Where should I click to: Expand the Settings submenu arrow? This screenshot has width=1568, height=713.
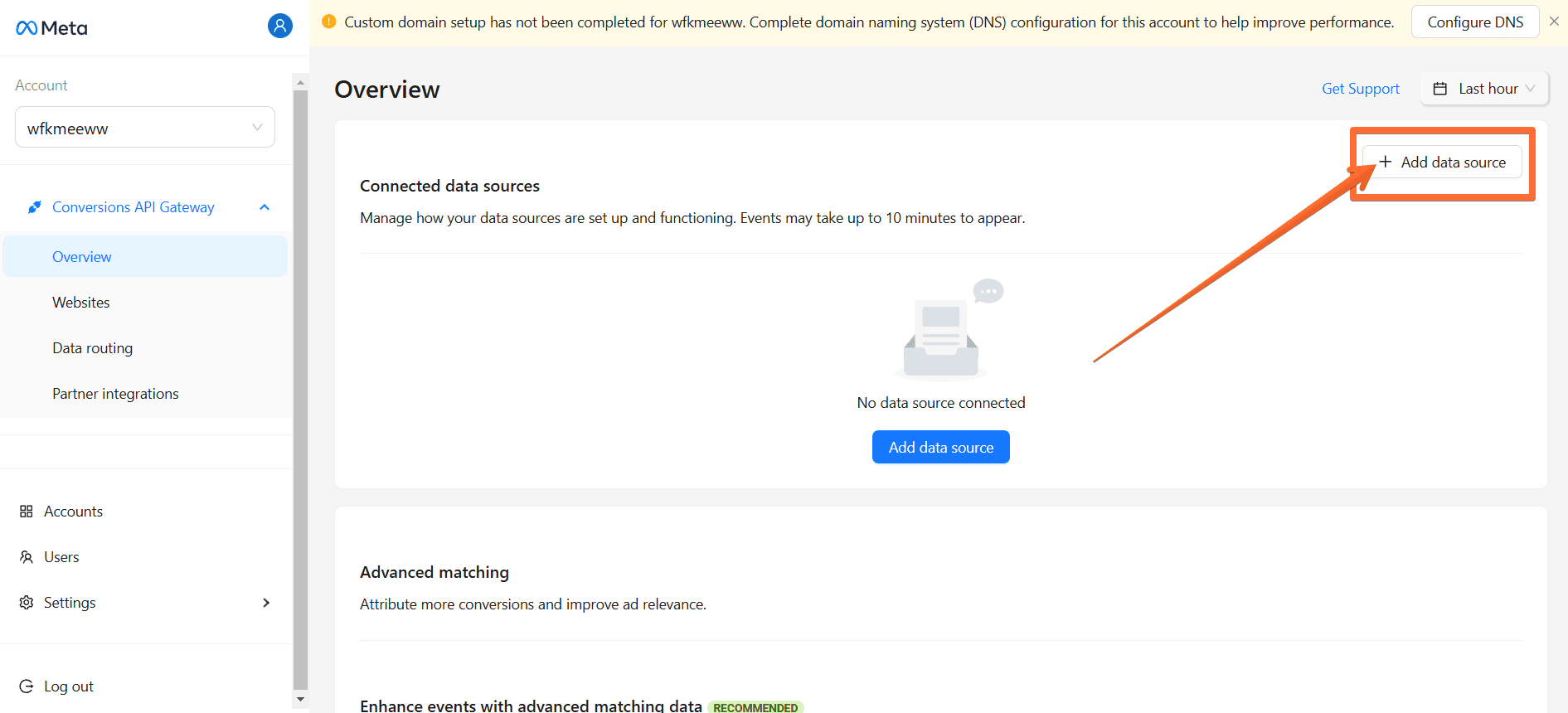click(x=266, y=603)
